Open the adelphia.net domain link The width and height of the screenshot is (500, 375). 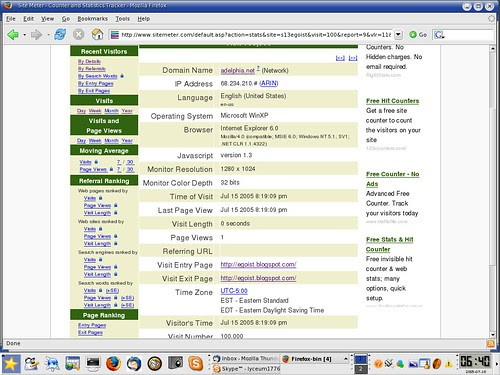pos(238,71)
